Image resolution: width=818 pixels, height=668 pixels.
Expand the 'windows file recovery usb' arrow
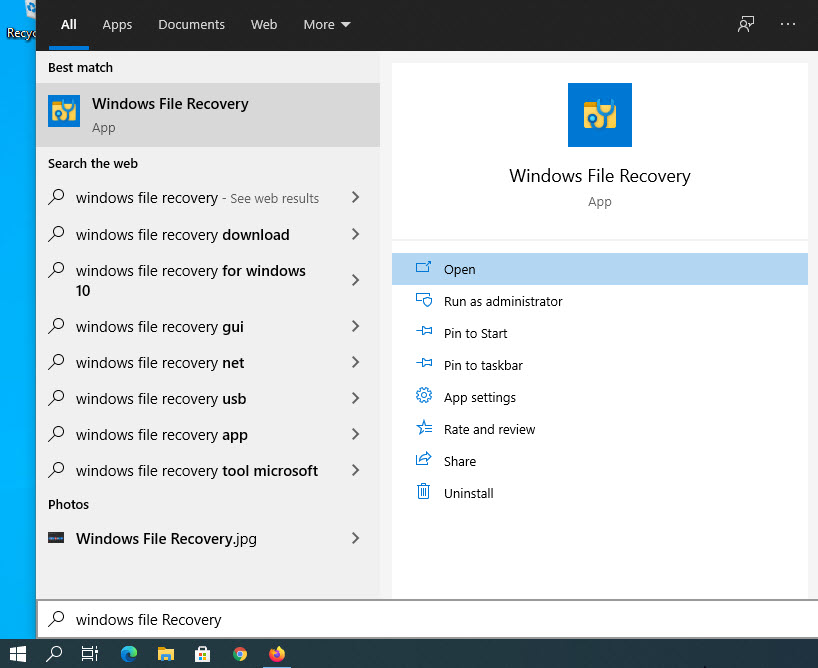355,398
